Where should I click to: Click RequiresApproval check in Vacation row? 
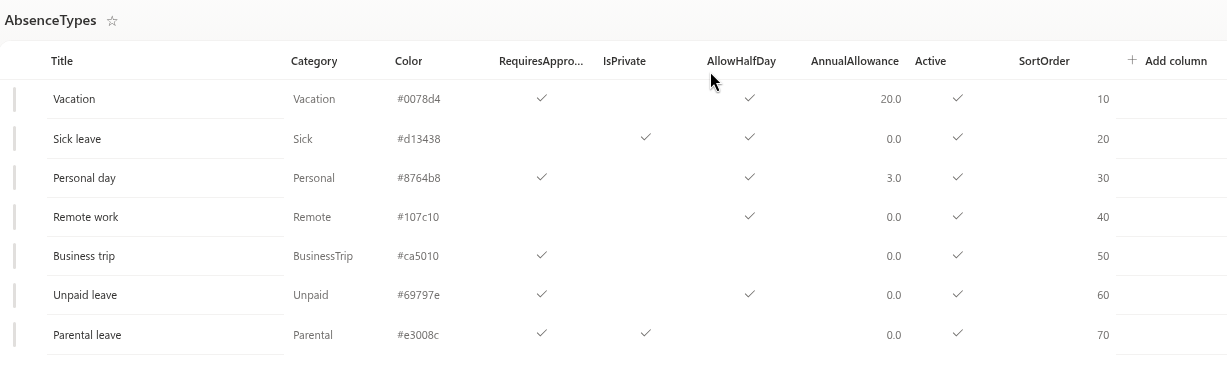coord(542,98)
